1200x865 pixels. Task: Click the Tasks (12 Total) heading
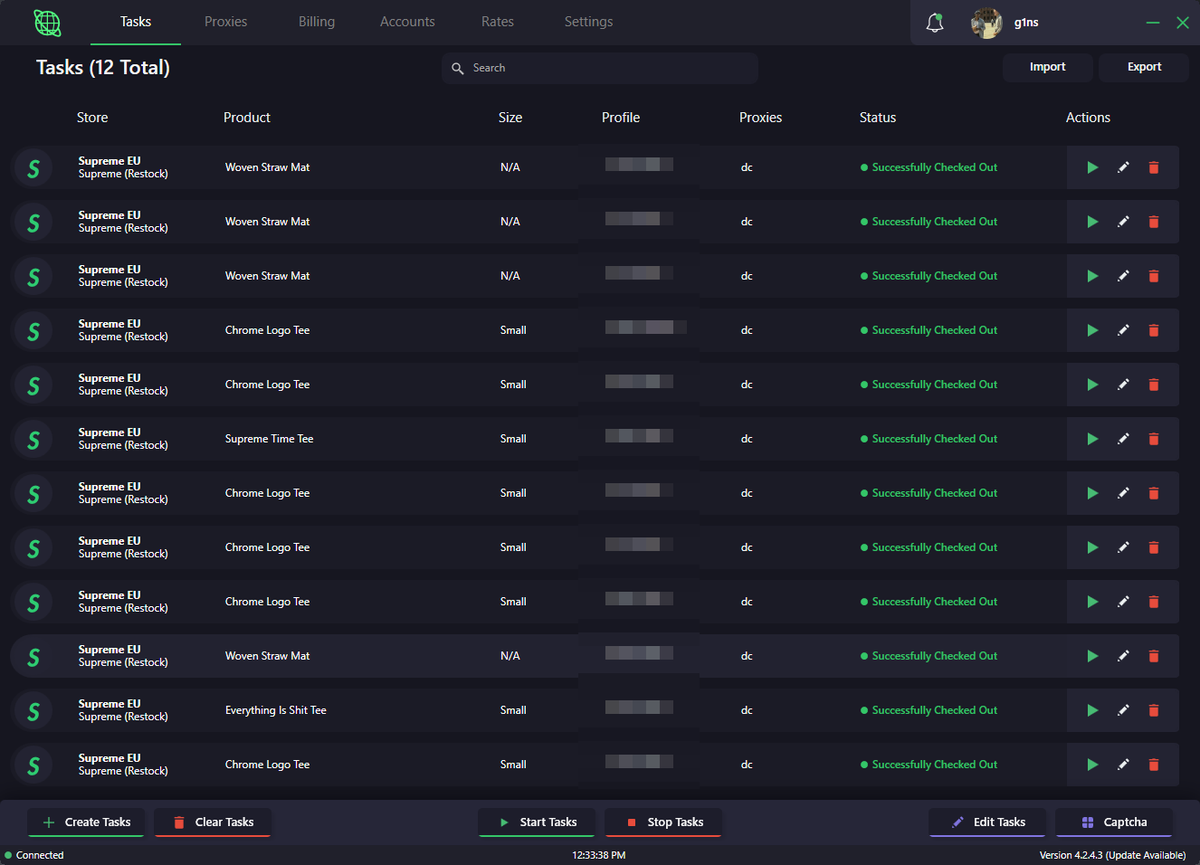pyautogui.click(x=103, y=68)
